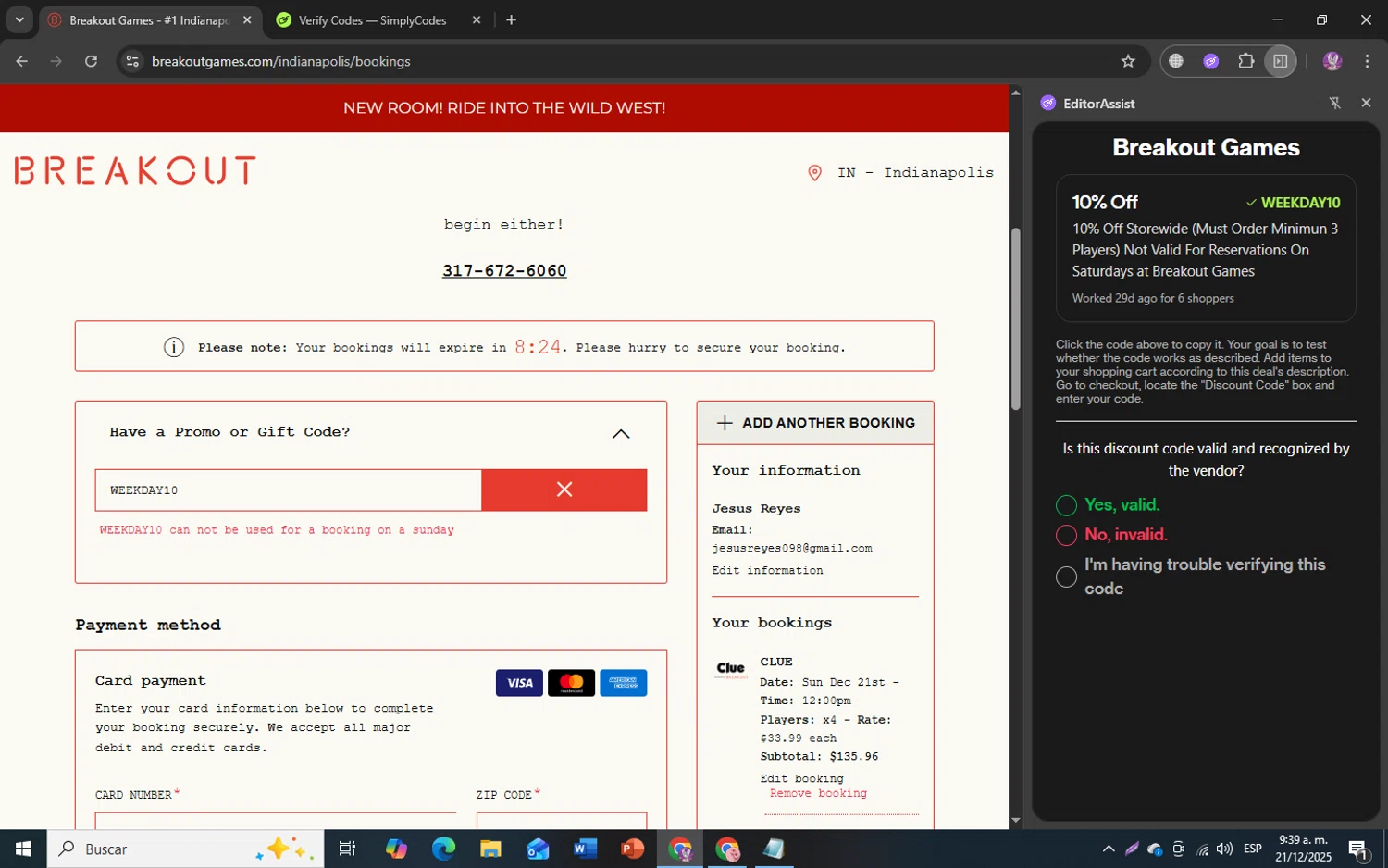Open site information icon in address bar
Image resolution: width=1388 pixels, height=868 pixels.
pos(132,61)
